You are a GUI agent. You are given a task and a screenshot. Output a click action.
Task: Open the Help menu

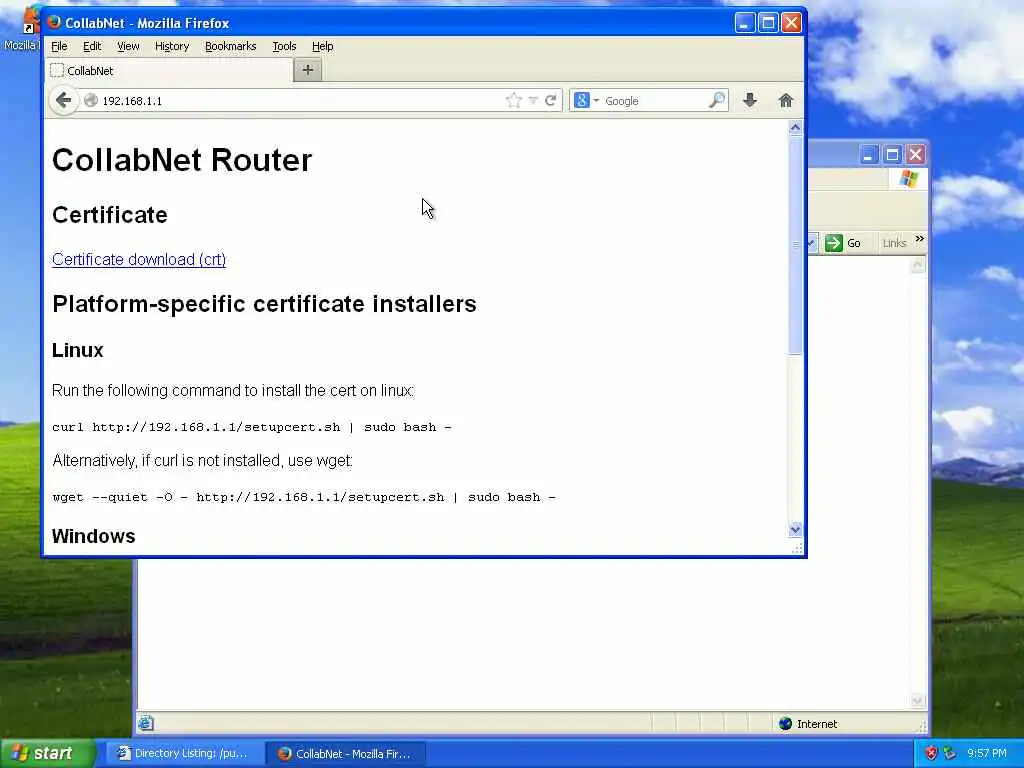tap(323, 46)
